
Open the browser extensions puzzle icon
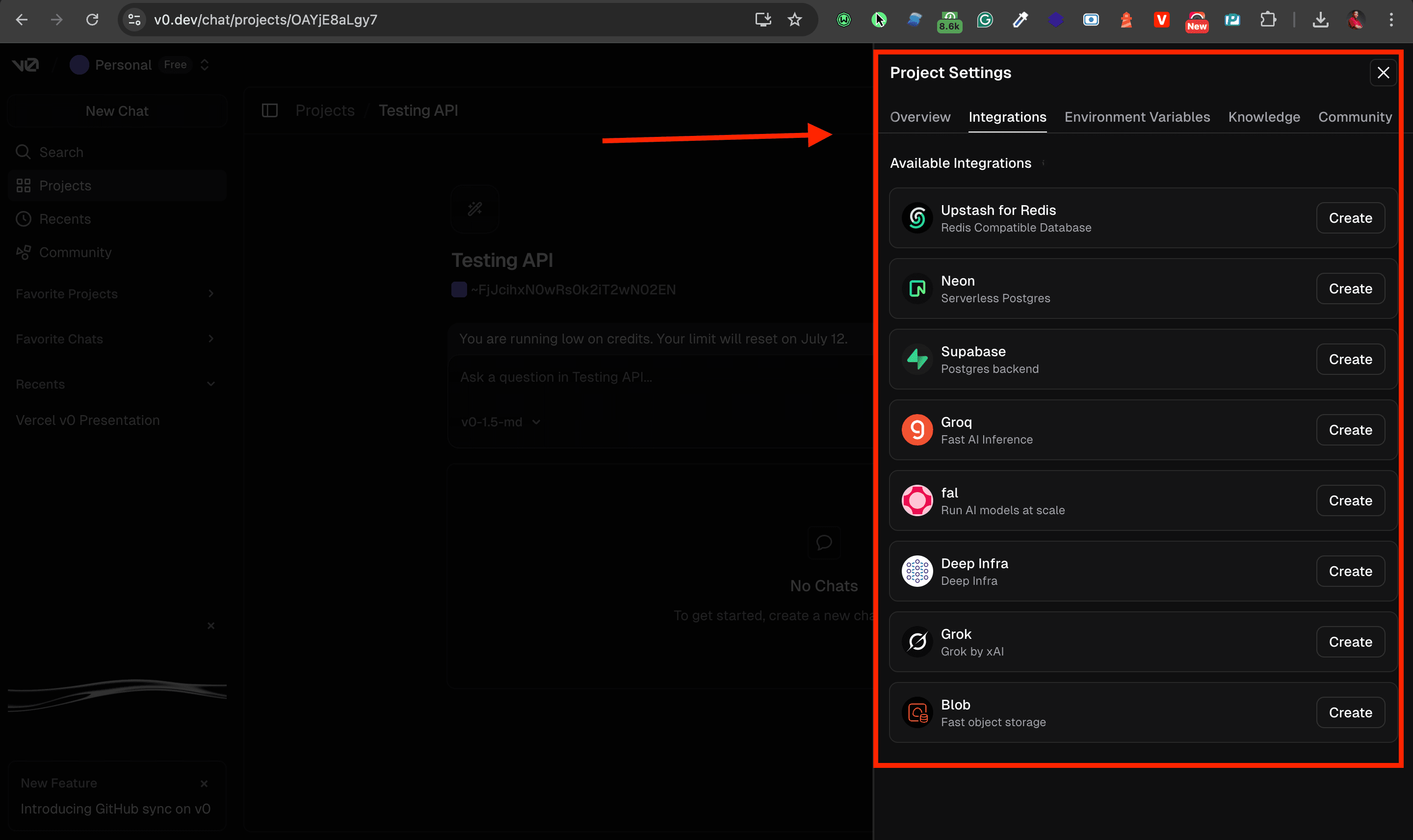1268,20
